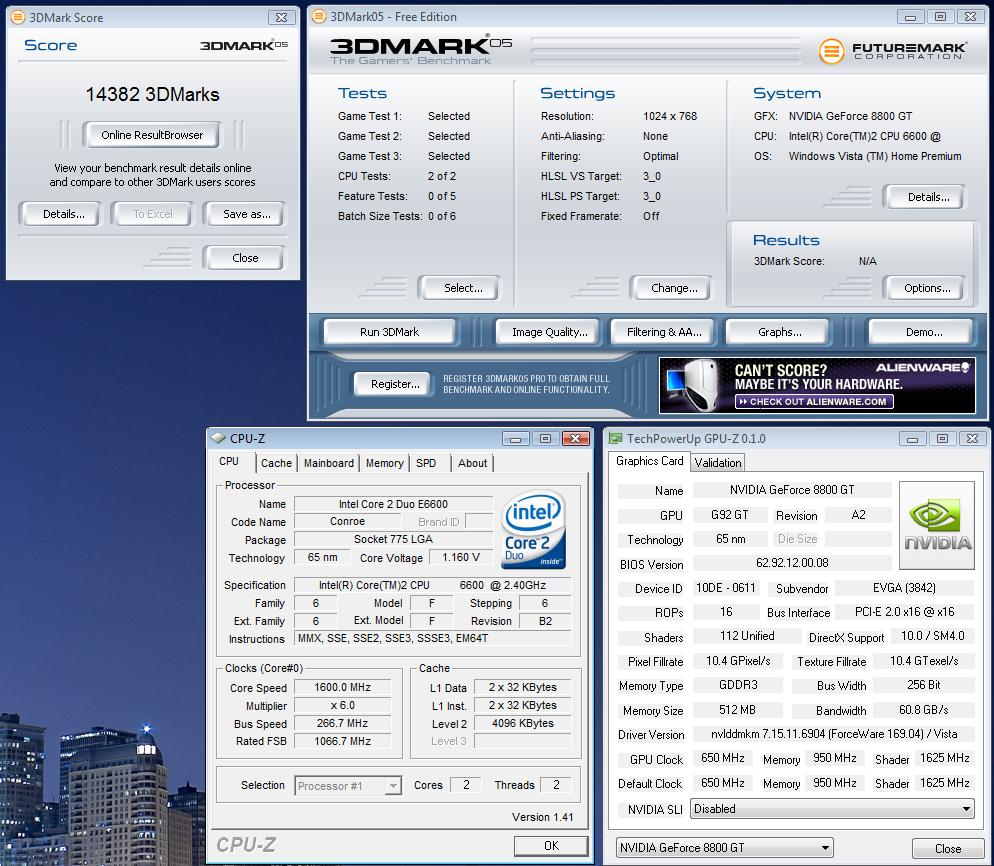994x866 pixels.
Task: Open Filtering & AA tool
Action: (x=664, y=332)
